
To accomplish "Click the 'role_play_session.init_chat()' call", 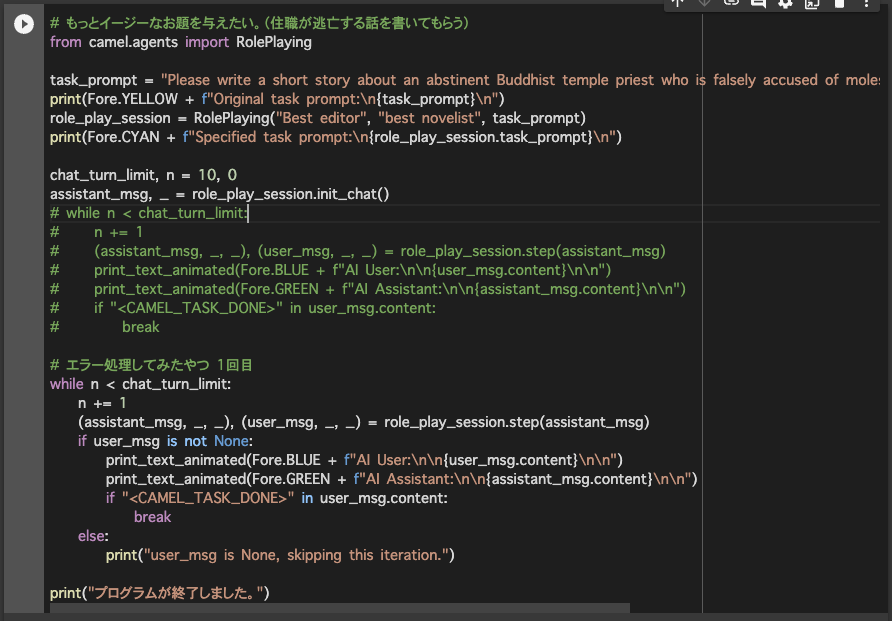I will [291, 194].
